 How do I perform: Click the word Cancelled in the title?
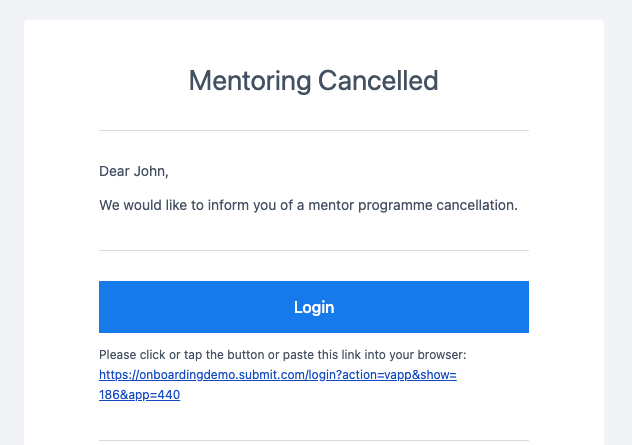378,81
